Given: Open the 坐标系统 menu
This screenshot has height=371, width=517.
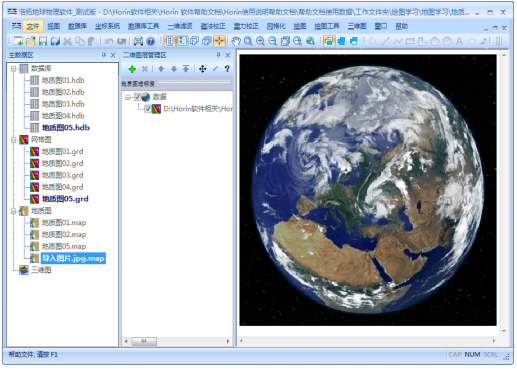Looking at the screenshot, I should (107, 26).
